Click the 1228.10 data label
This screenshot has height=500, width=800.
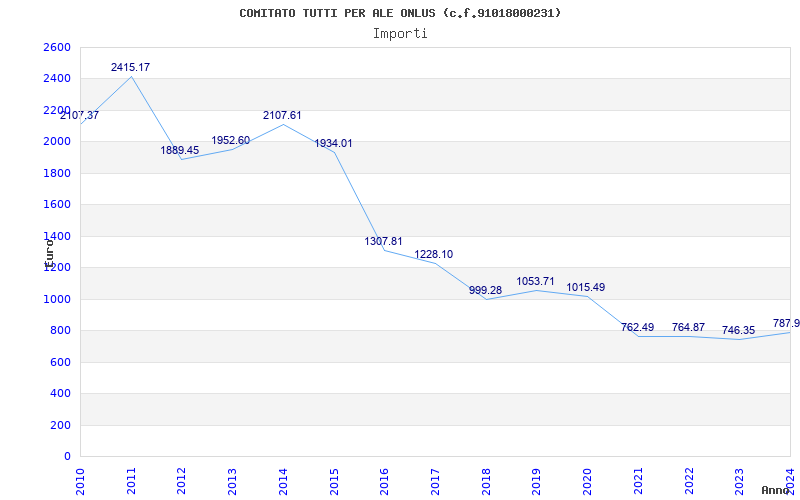click(434, 255)
